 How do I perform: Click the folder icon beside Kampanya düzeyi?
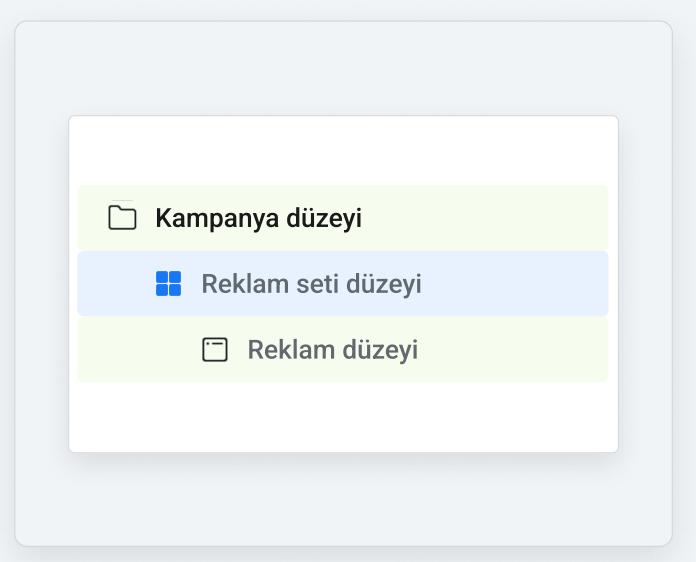point(122,218)
